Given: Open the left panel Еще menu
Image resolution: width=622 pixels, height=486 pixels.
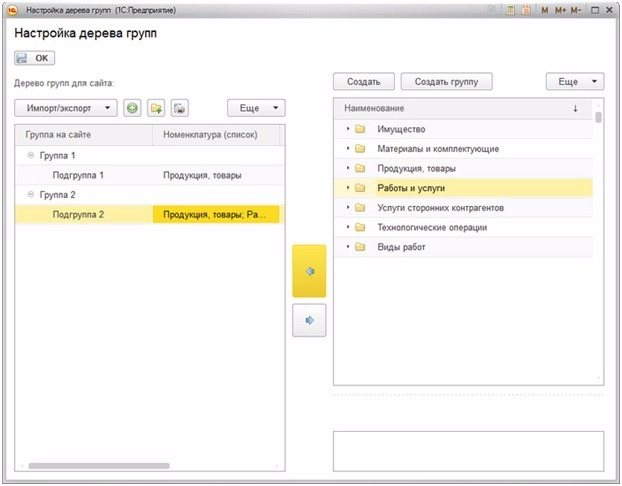Looking at the screenshot, I should point(256,108).
